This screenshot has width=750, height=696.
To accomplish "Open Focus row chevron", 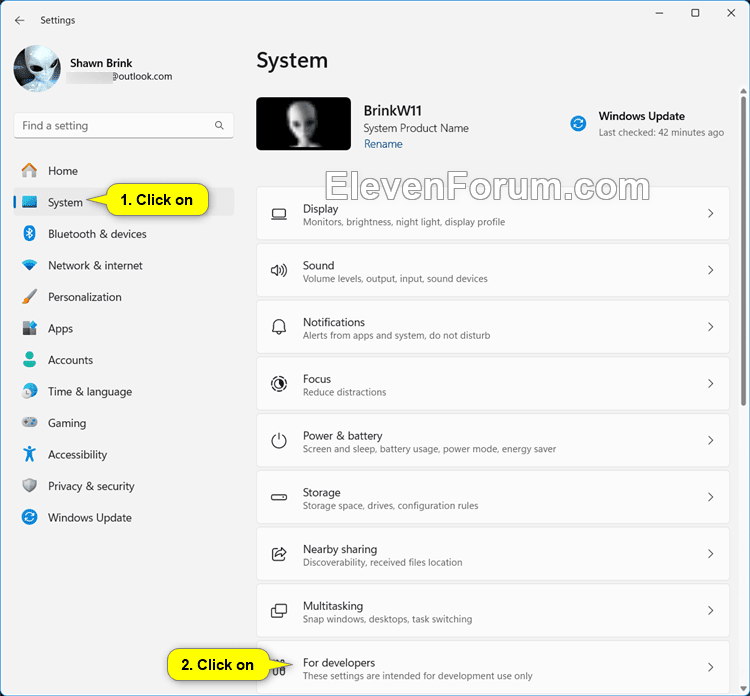I will coord(710,384).
